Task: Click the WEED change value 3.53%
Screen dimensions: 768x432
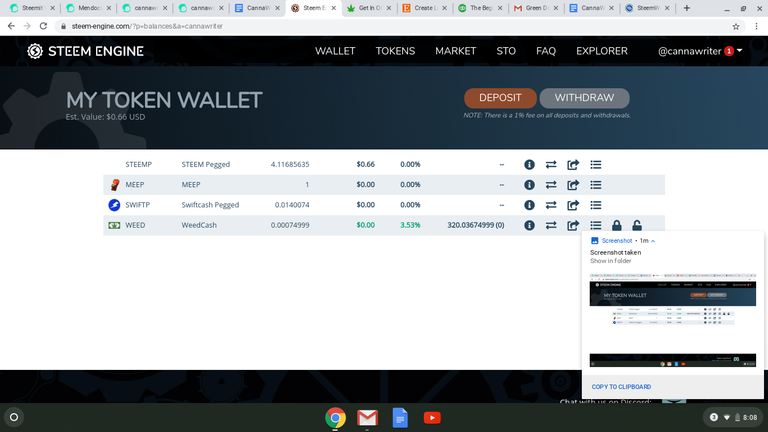Action: [x=410, y=225]
